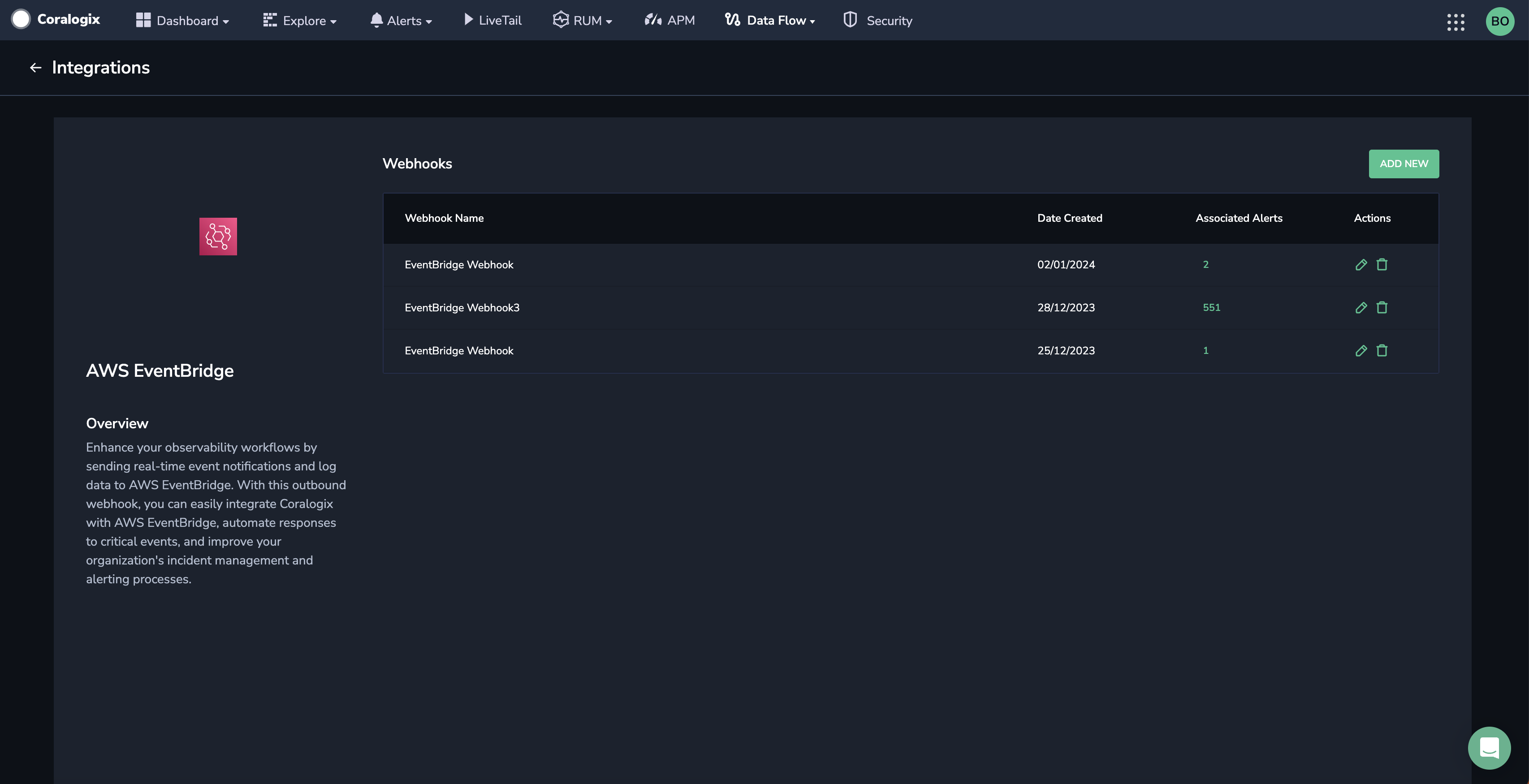This screenshot has height=784, width=1529.
Task: Click the Data Flow icon
Action: pyautogui.click(x=732, y=20)
